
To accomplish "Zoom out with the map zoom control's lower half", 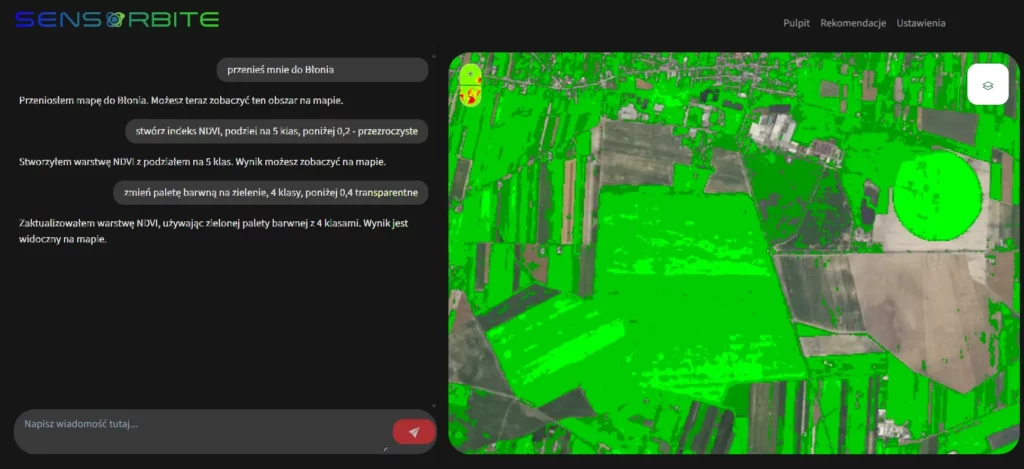I will tap(470, 96).
